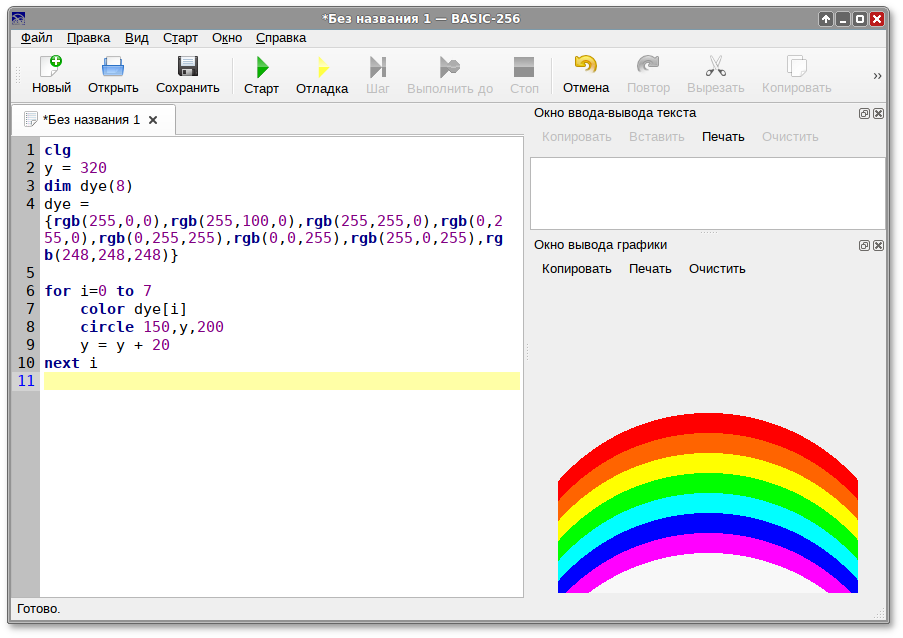This screenshot has height=638, width=903.
Task: Run the program with the green Start arrow
Action: tap(261, 74)
